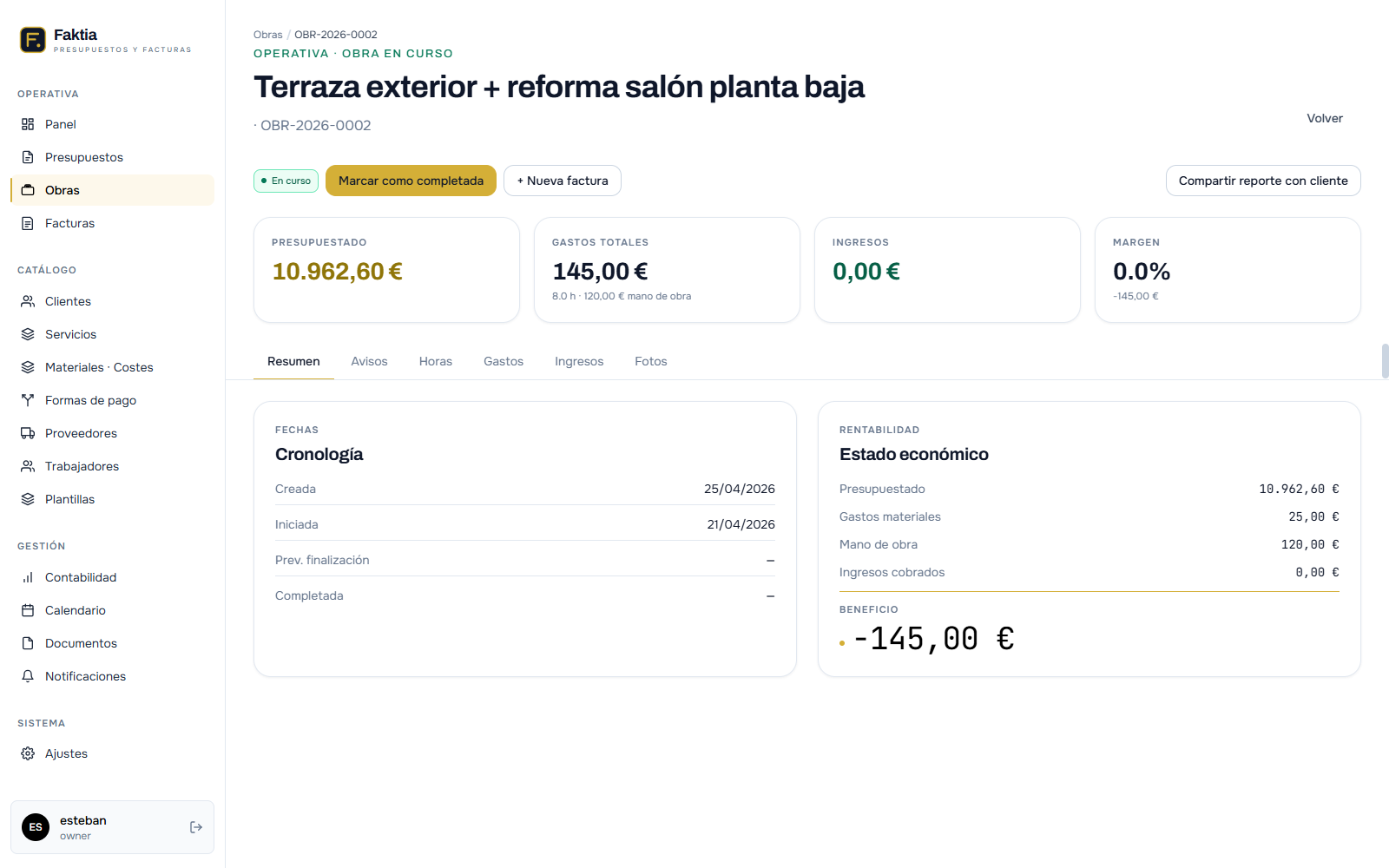Select the Presupuestos sidebar icon
Screen dimensions: 1389x868
click(29, 157)
